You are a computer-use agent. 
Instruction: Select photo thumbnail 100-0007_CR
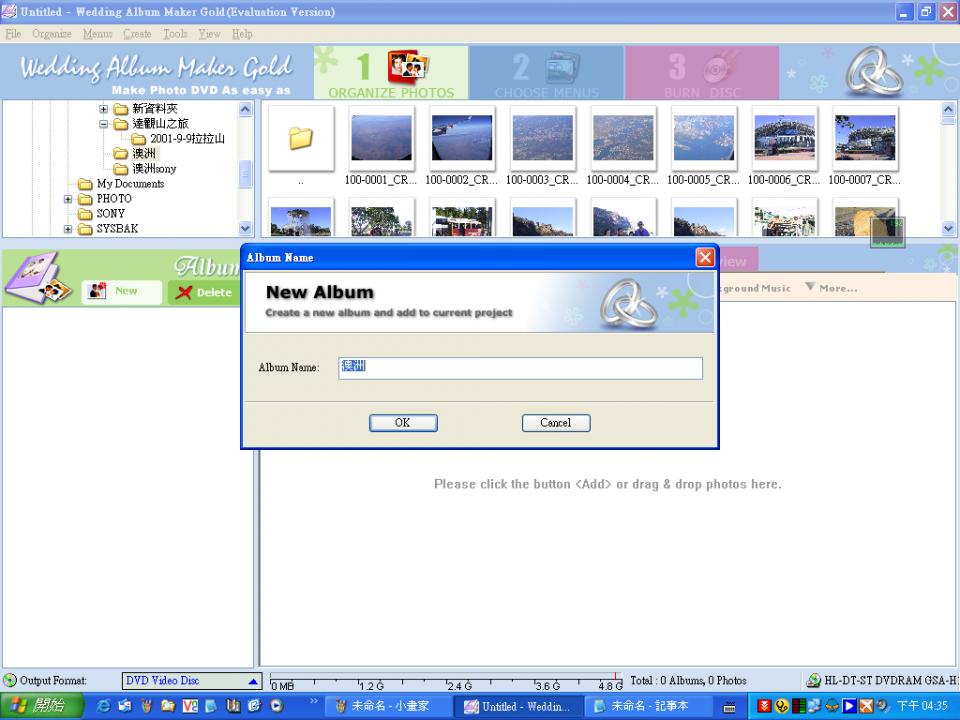865,138
